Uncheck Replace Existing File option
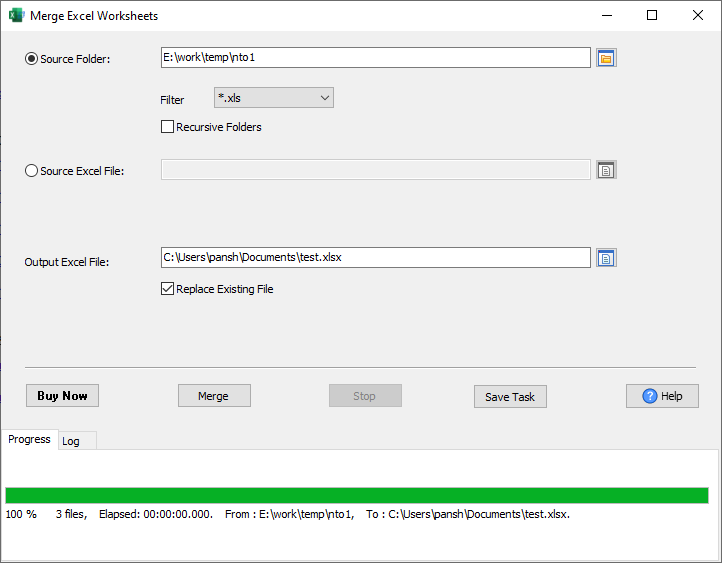Screen dimensions: 722x563 [167, 289]
